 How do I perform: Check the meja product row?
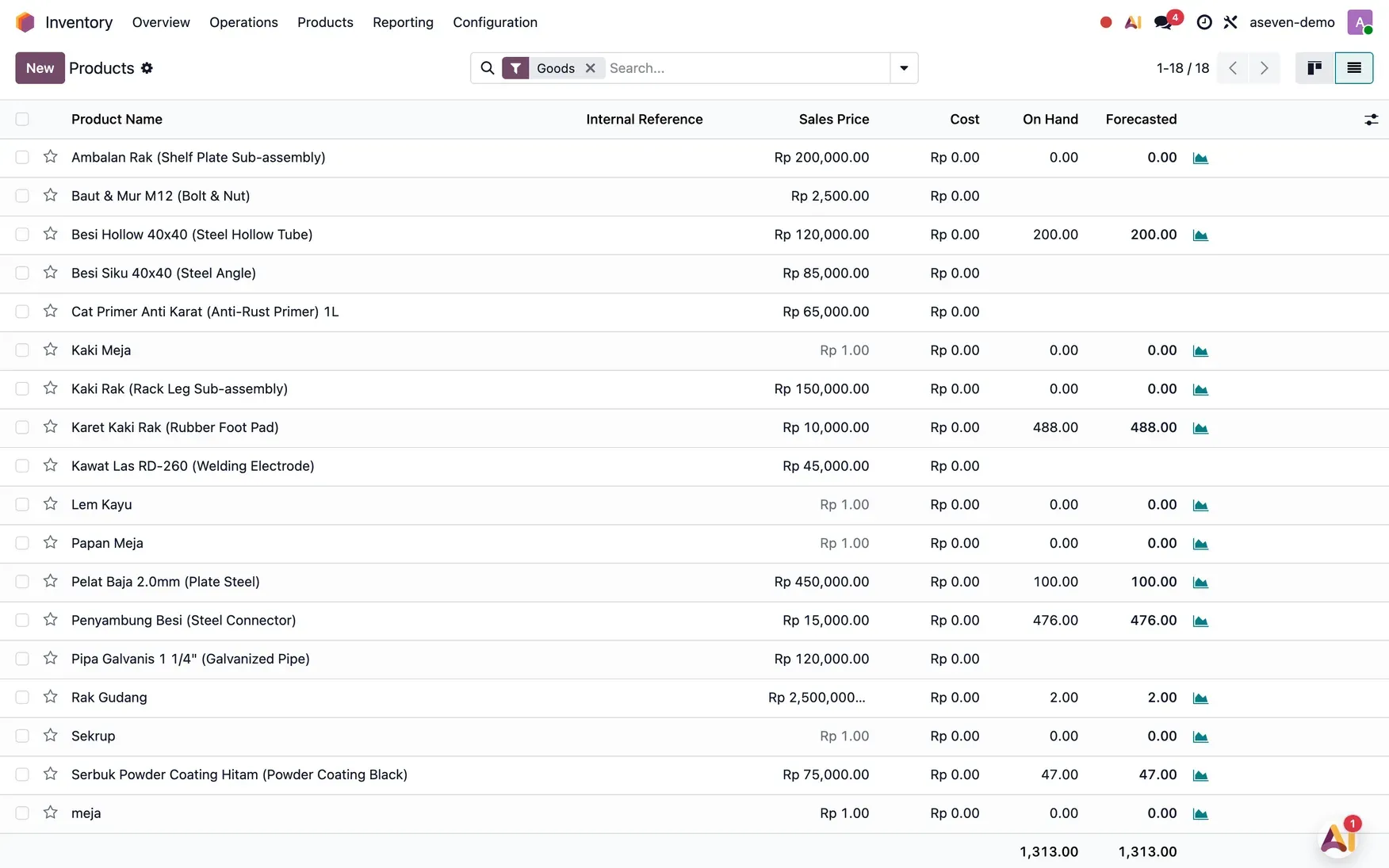tap(22, 813)
